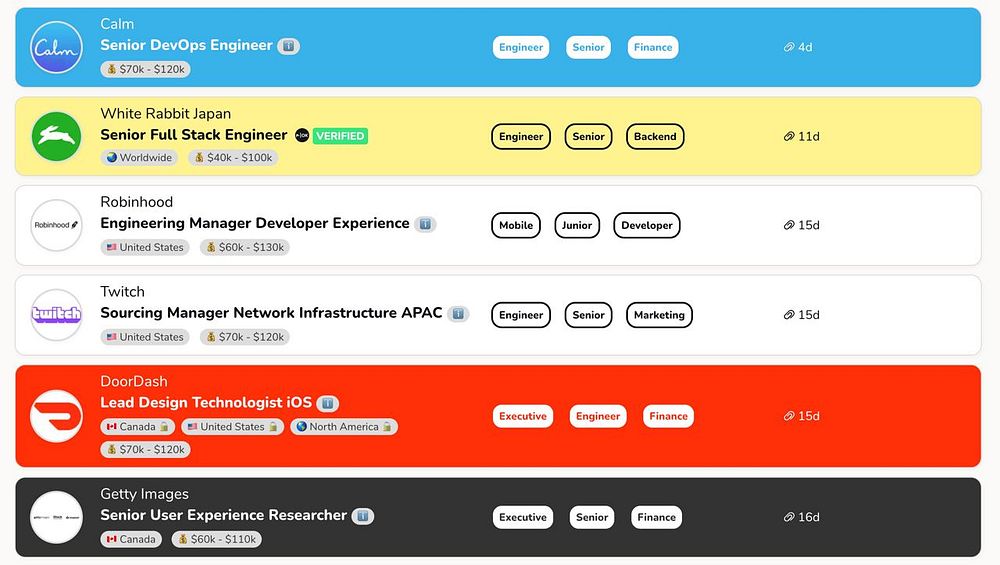Select Senior tag in Twitch row

point(588,315)
